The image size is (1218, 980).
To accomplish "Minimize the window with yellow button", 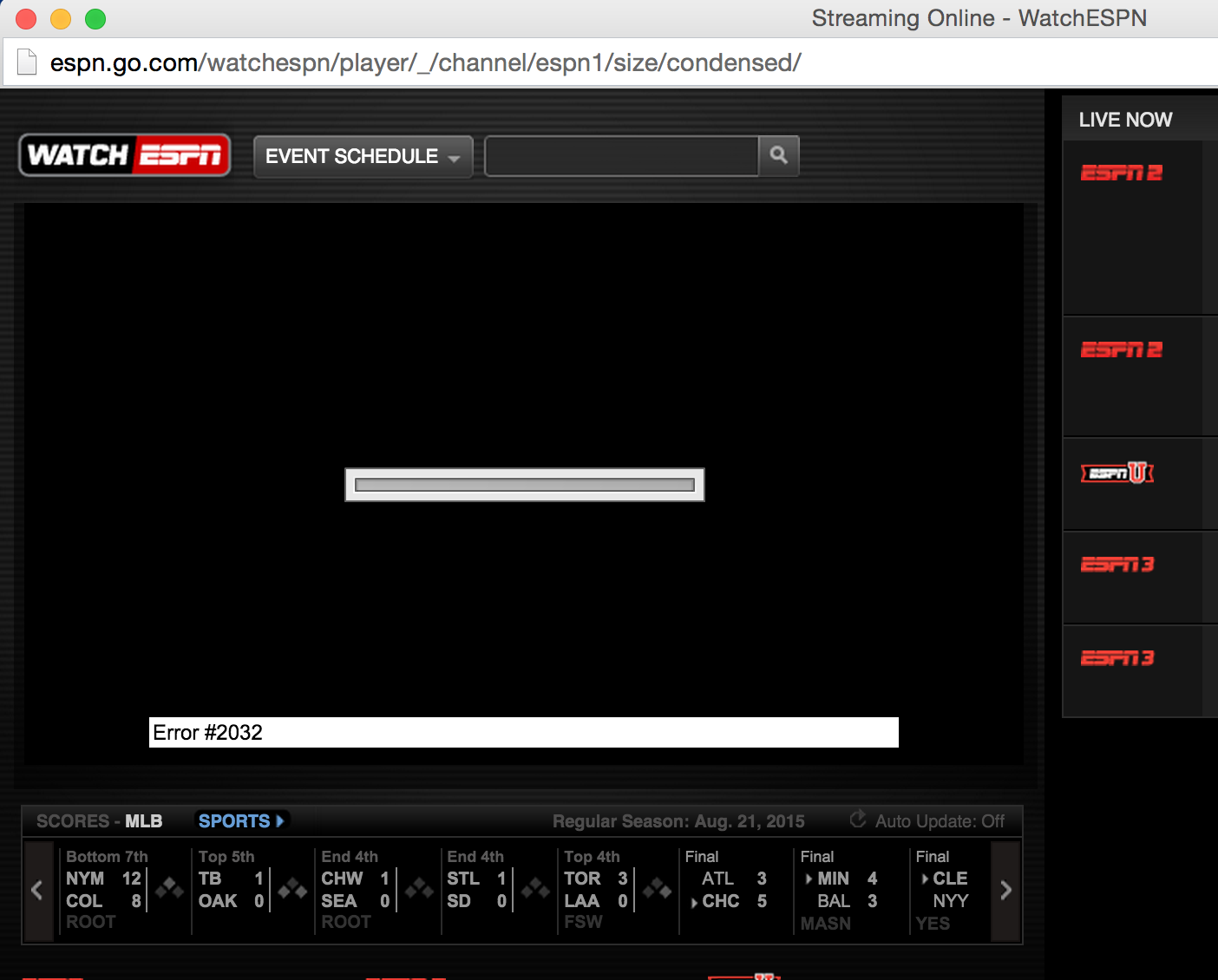I will tap(61, 18).
